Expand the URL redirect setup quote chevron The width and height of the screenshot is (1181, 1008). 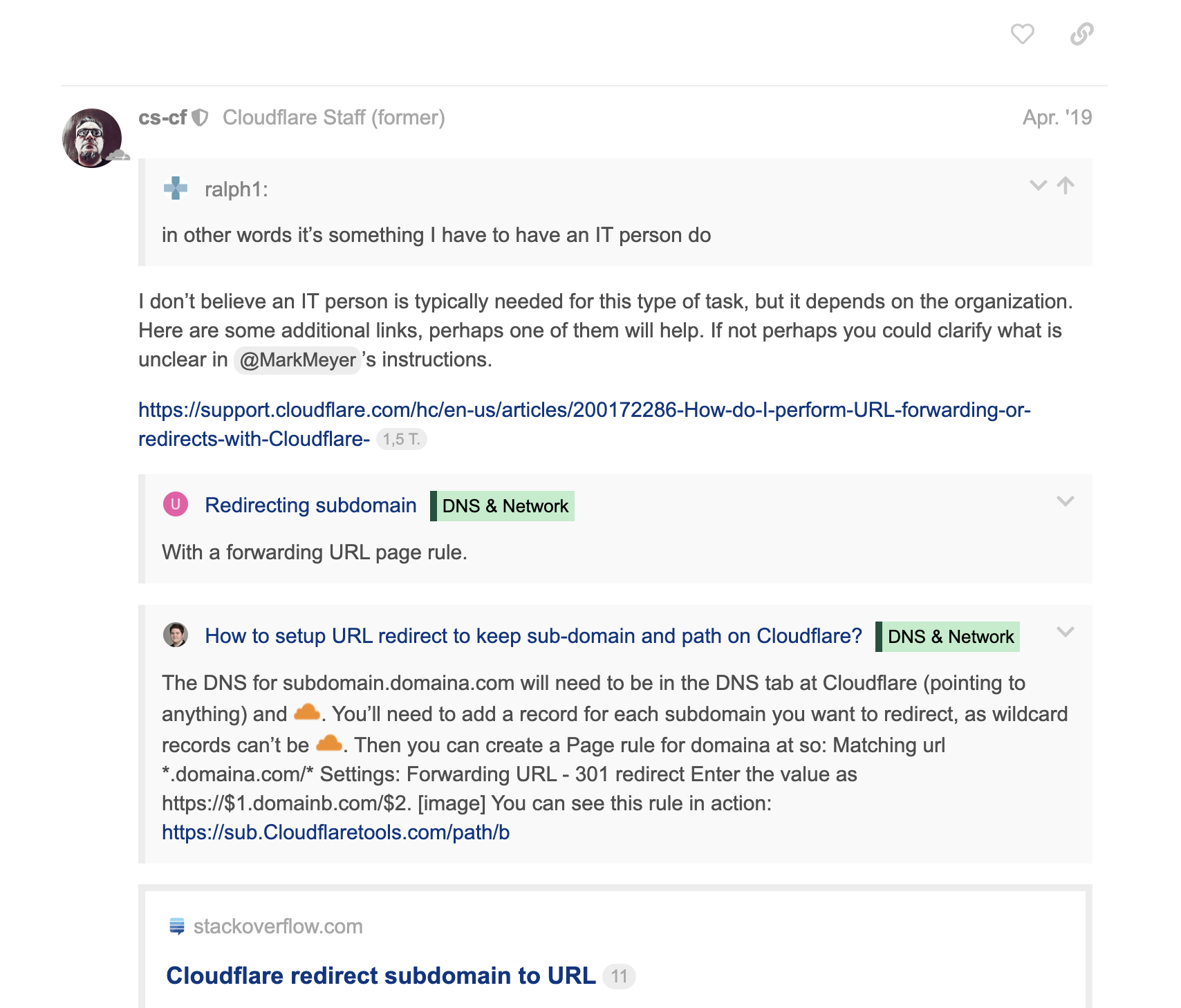[1065, 632]
